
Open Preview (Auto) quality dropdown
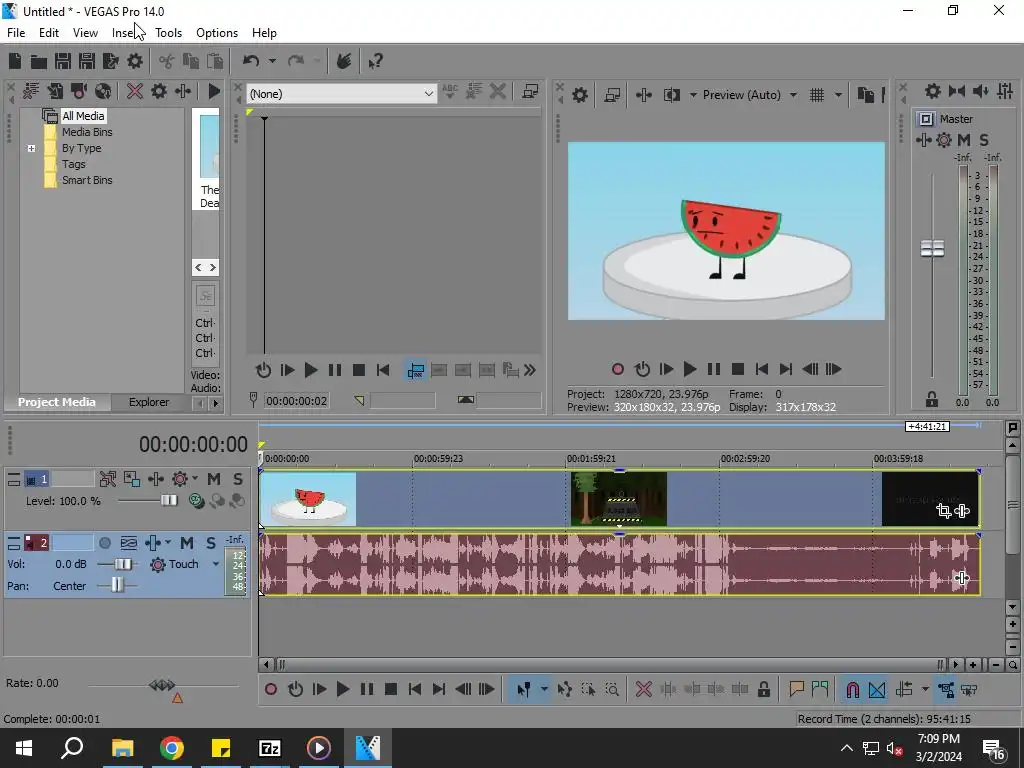click(793, 95)
